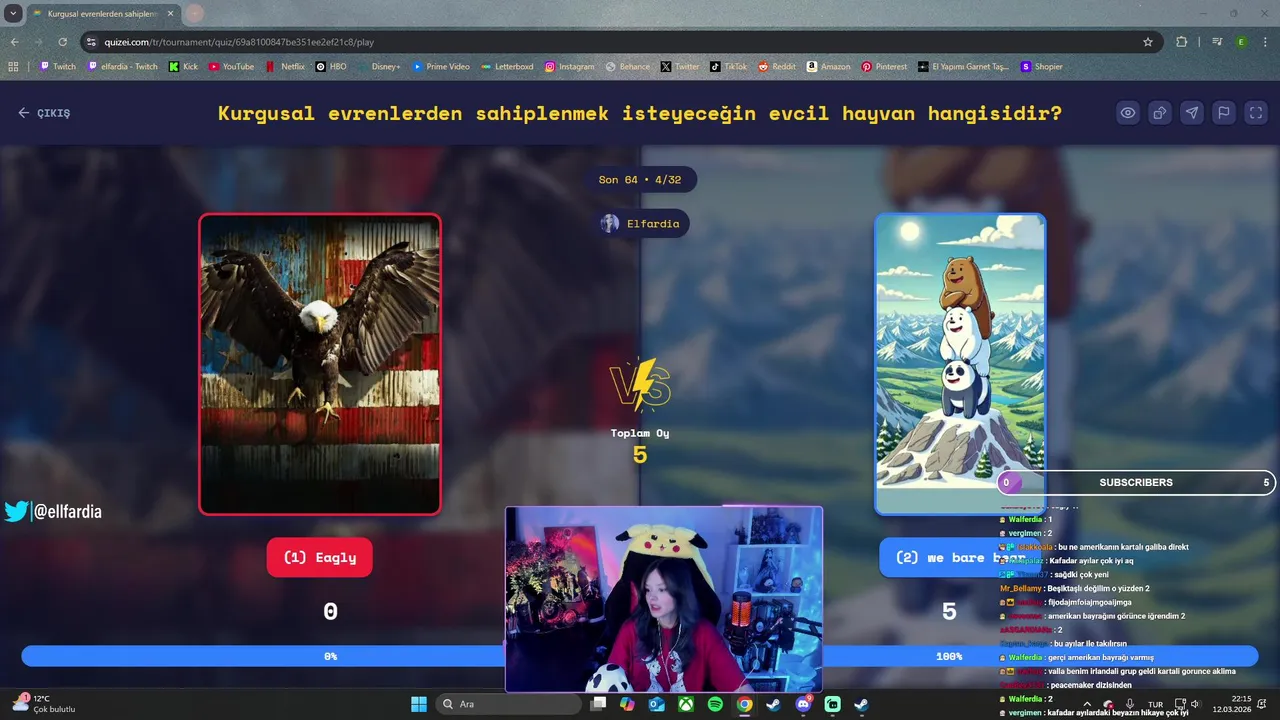Bookmark this page with the star icon

click(x=1148, y=42)
